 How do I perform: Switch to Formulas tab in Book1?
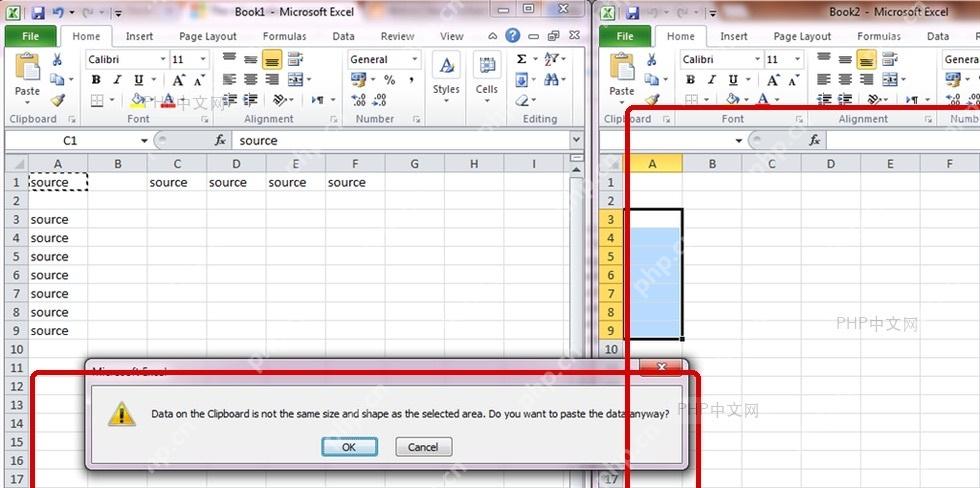click(284, 36)
